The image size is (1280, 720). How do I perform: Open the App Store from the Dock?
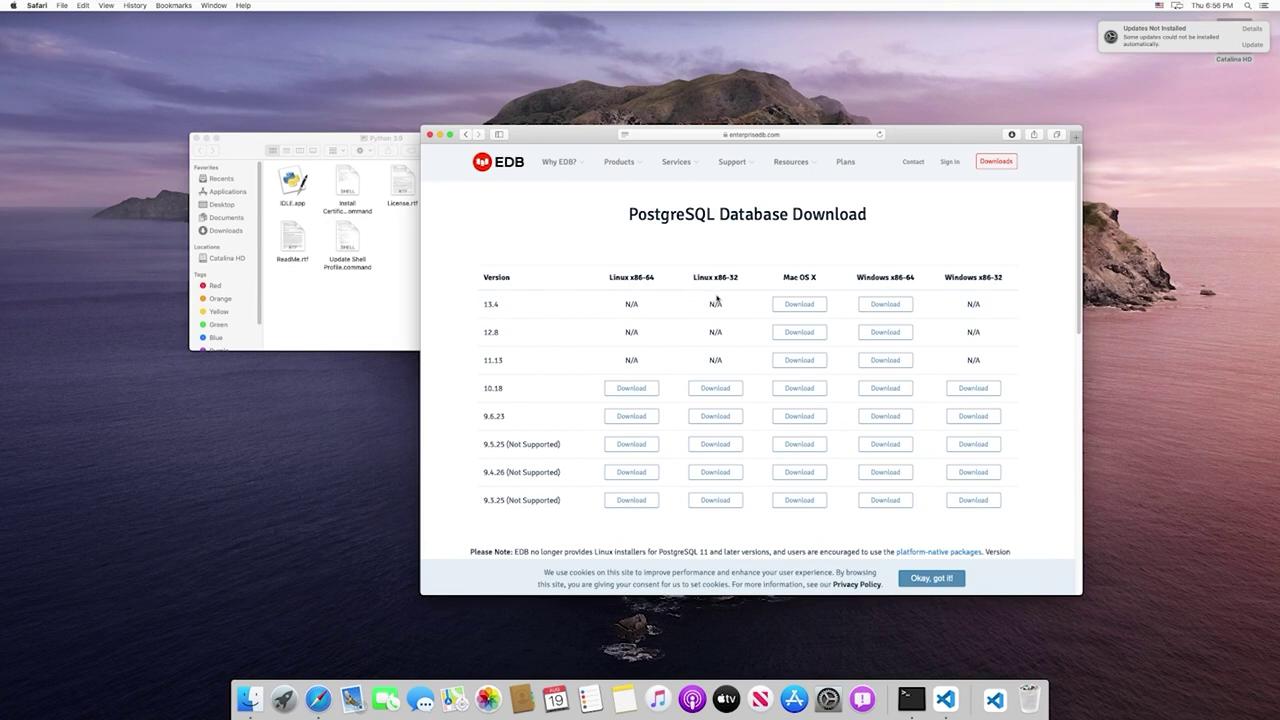[794, 699]
